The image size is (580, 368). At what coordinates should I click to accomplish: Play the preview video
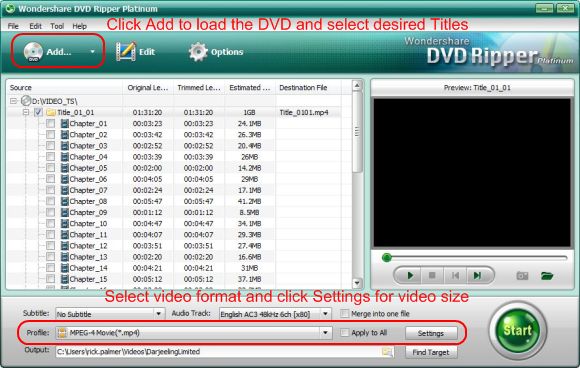coord(410,276)
